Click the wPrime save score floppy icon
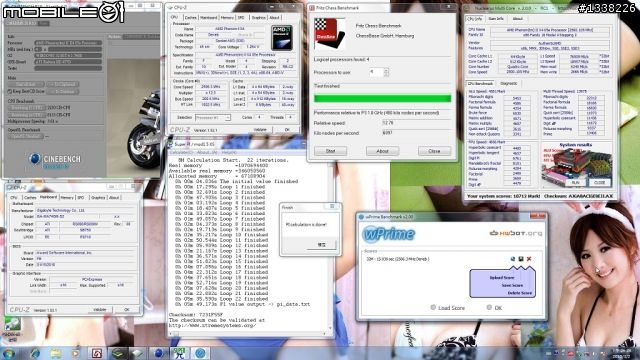Screen dimensions: 640x360 click(521, 259)
